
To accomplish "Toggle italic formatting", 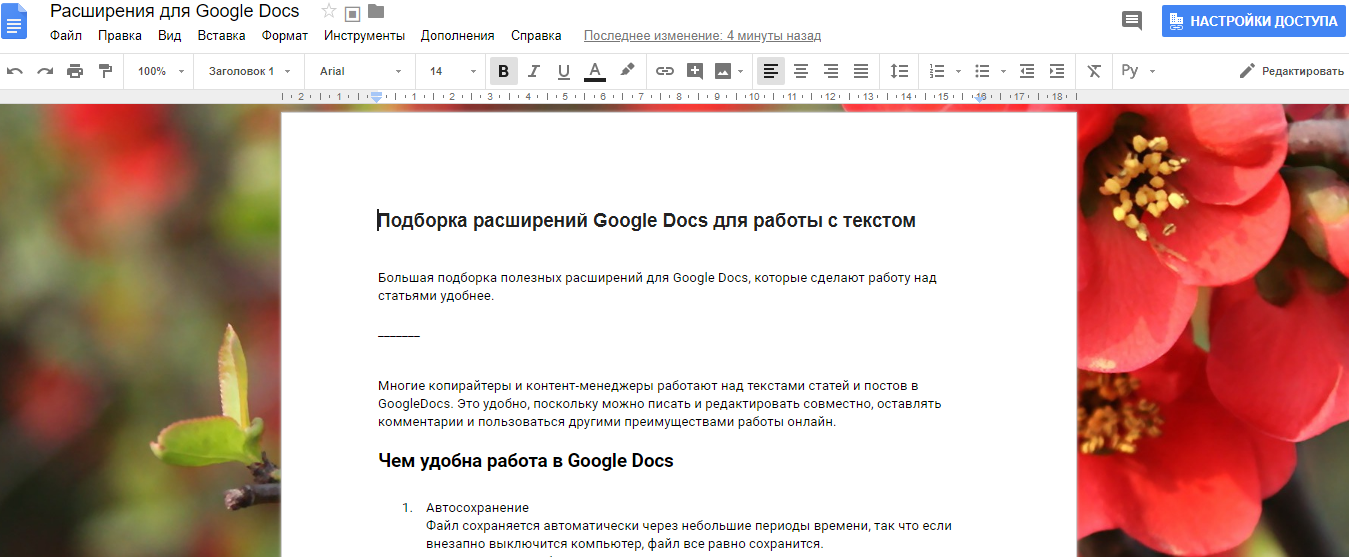I will [x=533, y=71].
